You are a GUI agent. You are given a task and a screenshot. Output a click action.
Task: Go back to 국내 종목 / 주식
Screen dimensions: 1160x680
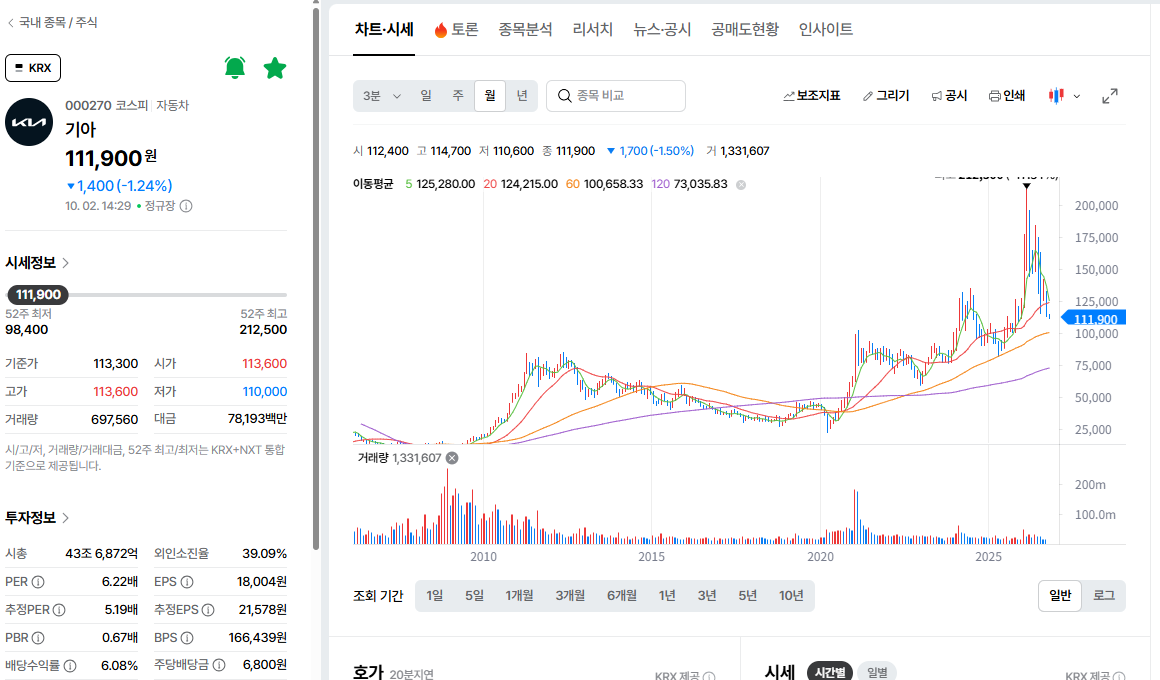tap(53, 22)
